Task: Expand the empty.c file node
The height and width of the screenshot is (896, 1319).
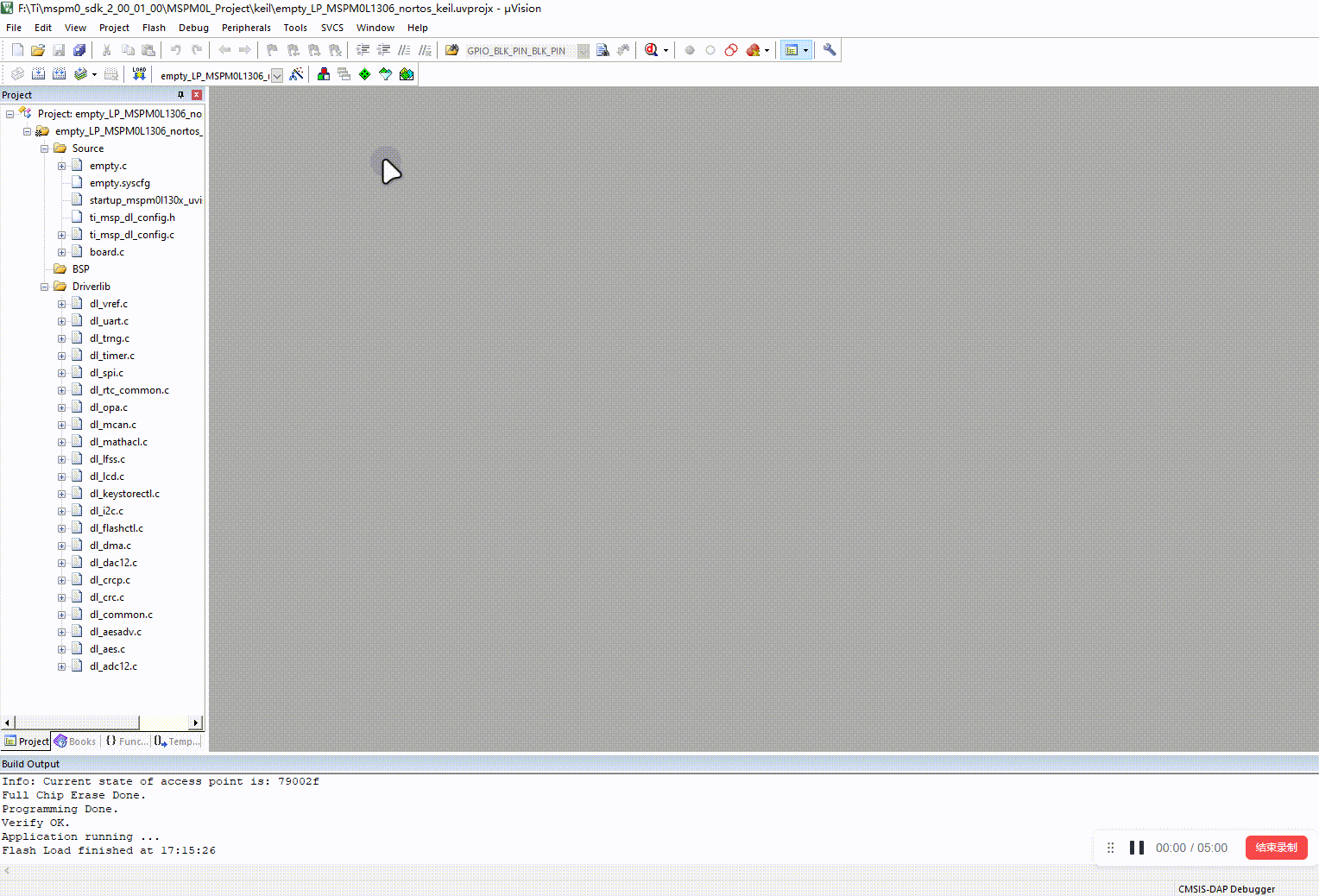Action: [61, 166]
